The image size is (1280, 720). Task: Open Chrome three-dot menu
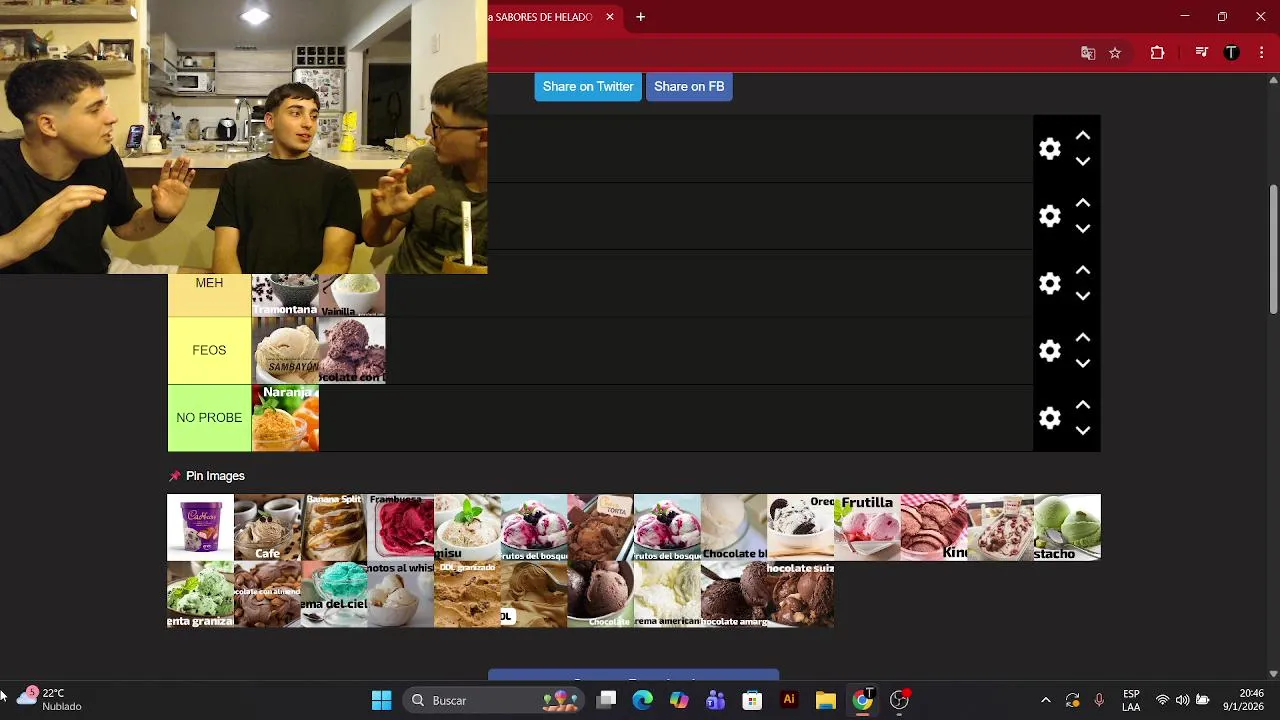(1262, 53)
